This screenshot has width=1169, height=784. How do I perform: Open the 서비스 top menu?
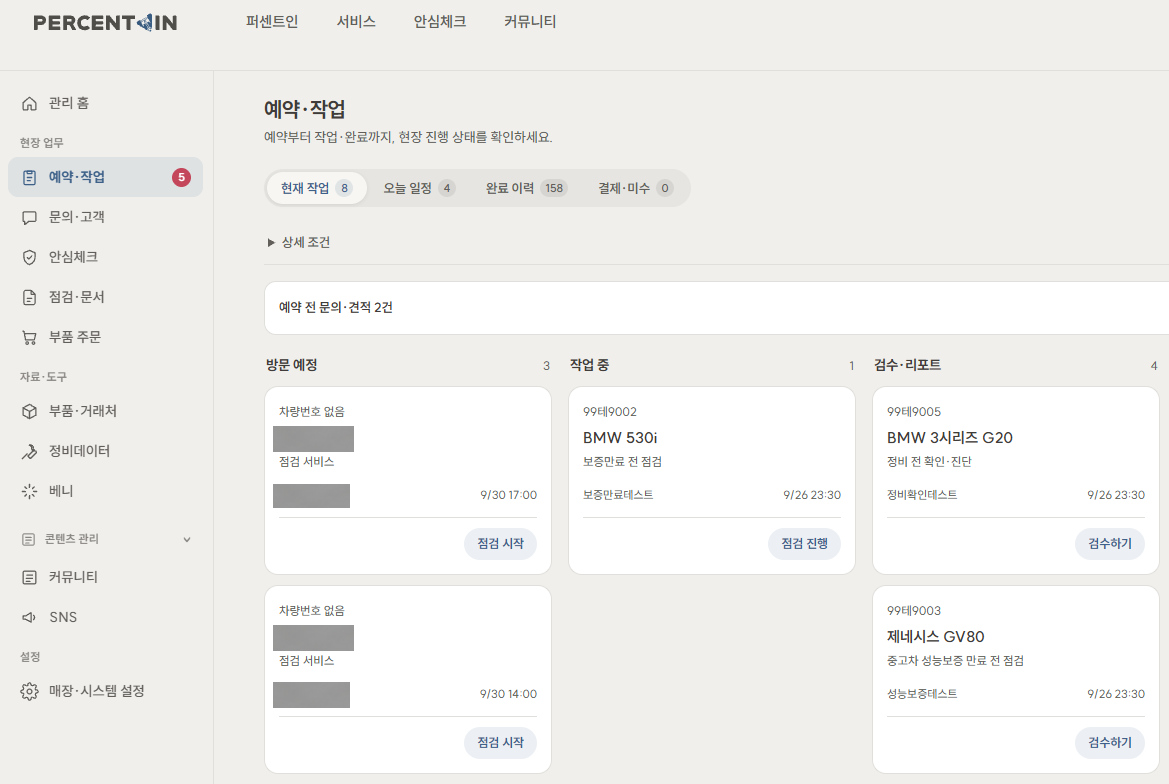356,22
